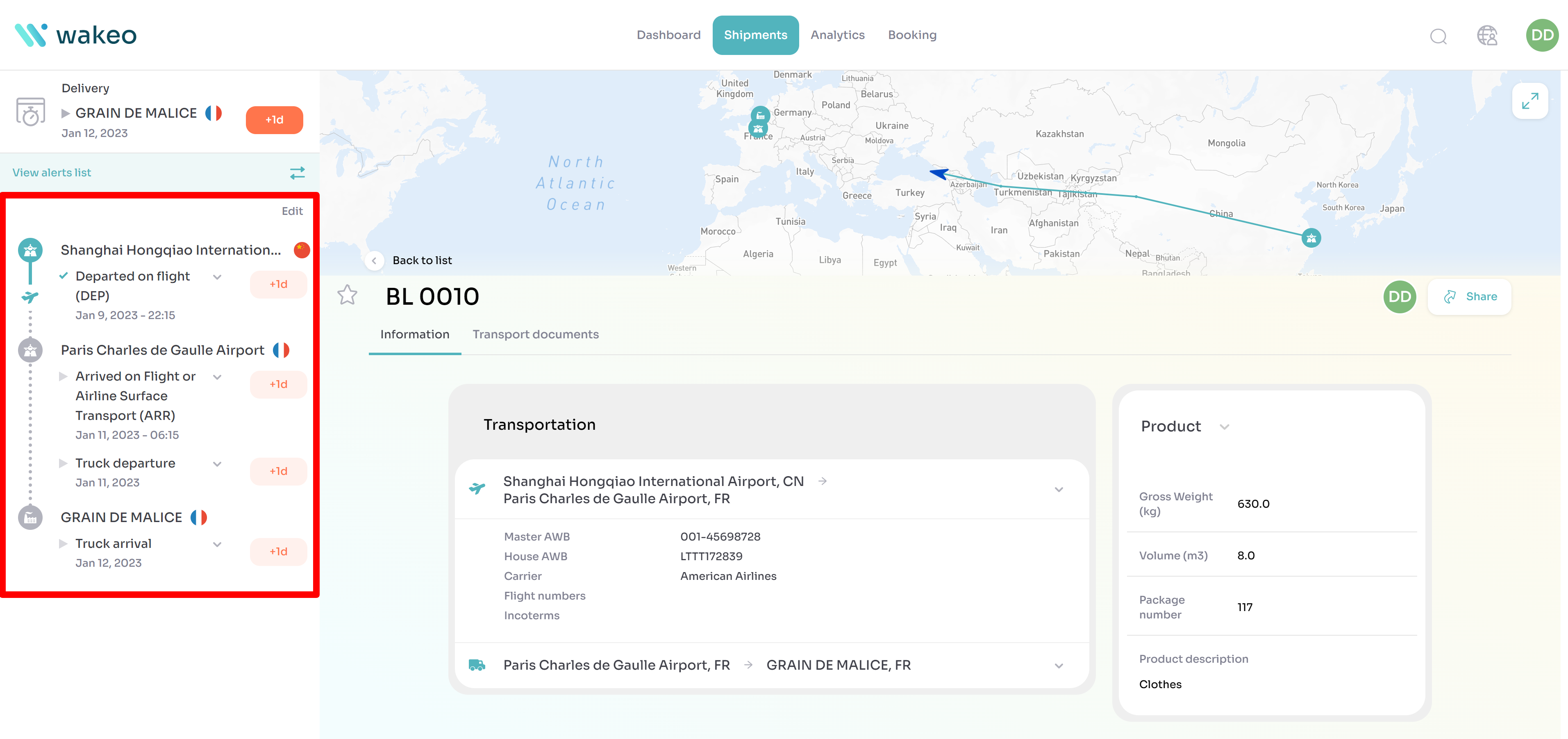Star the BL 0010 shipment as favorite

click(348, 296)
